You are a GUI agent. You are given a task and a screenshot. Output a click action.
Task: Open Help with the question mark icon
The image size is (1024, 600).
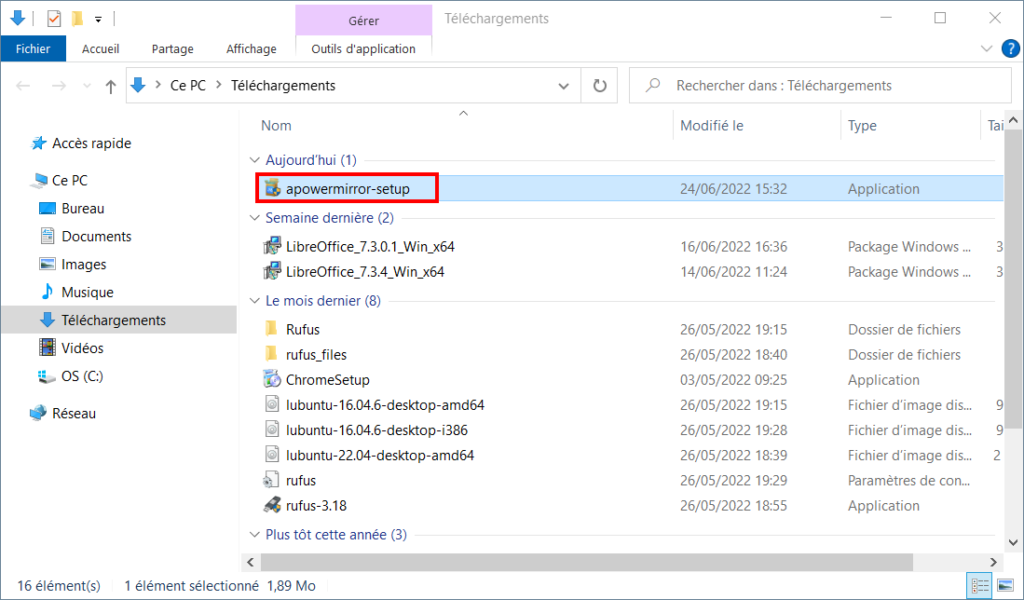(x=1010, y=49)
